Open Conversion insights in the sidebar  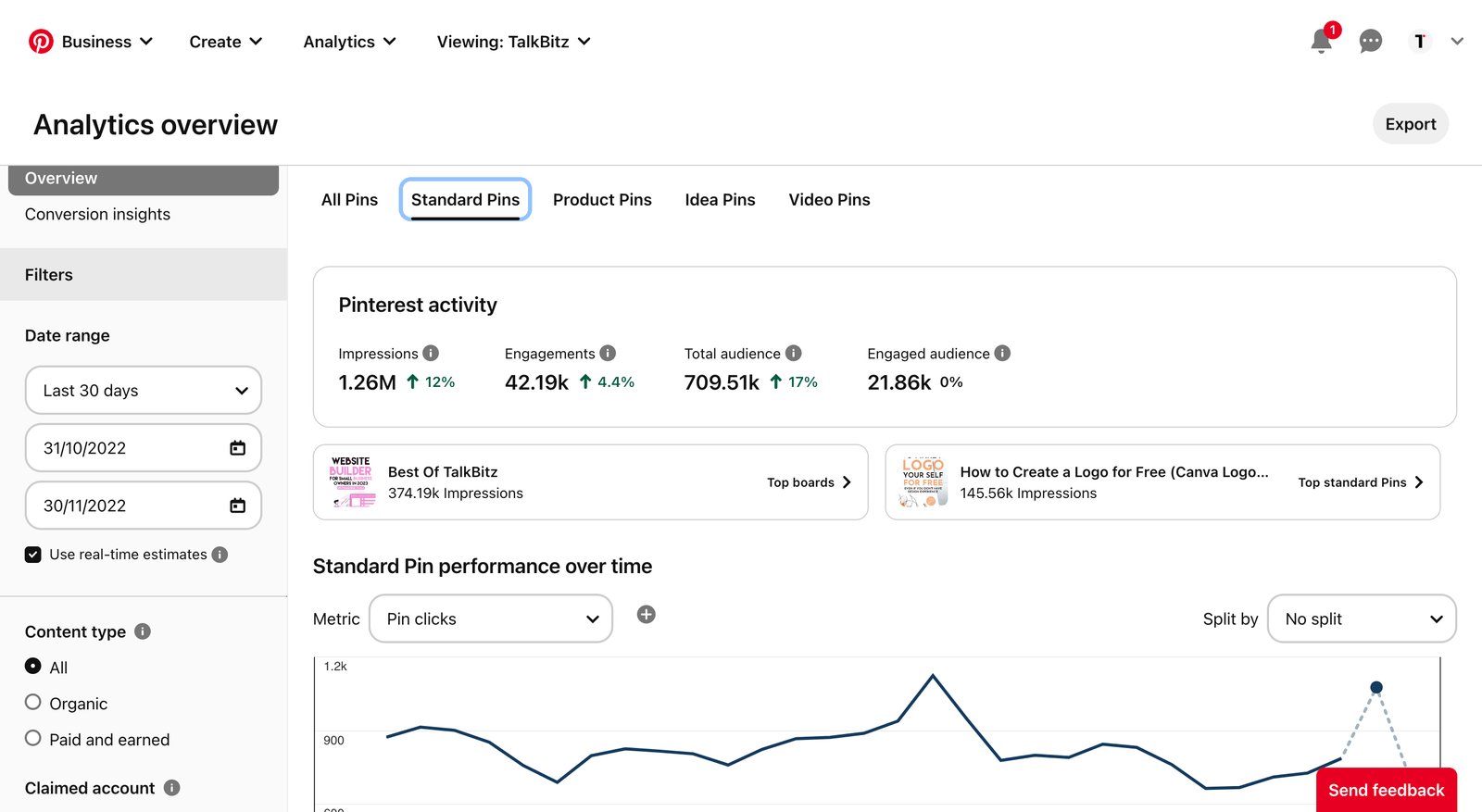coord(97,214)
